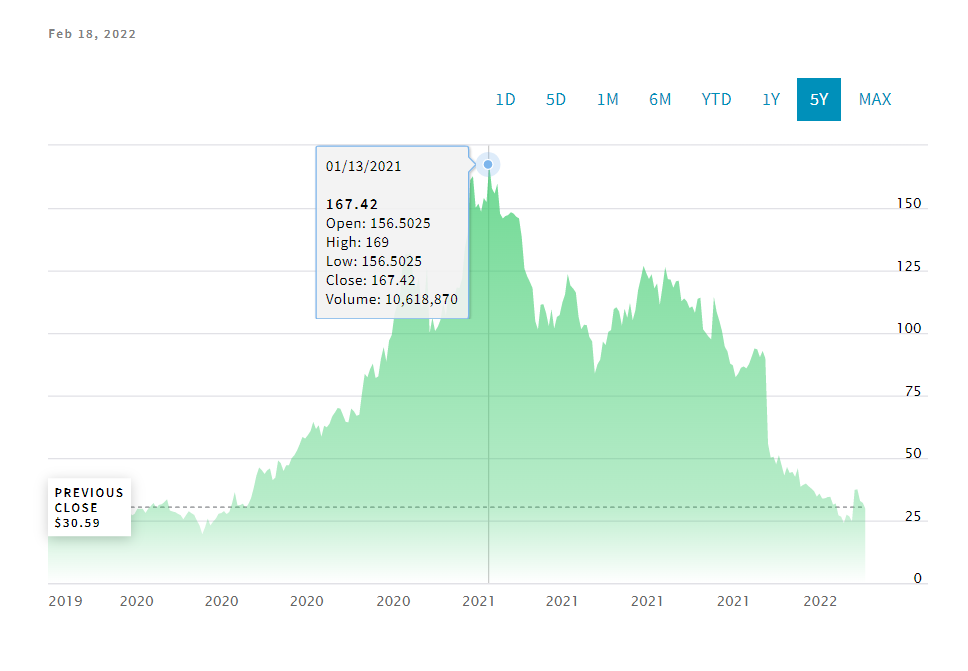Click the bold 167.42 tooltip price

point(351,204)
